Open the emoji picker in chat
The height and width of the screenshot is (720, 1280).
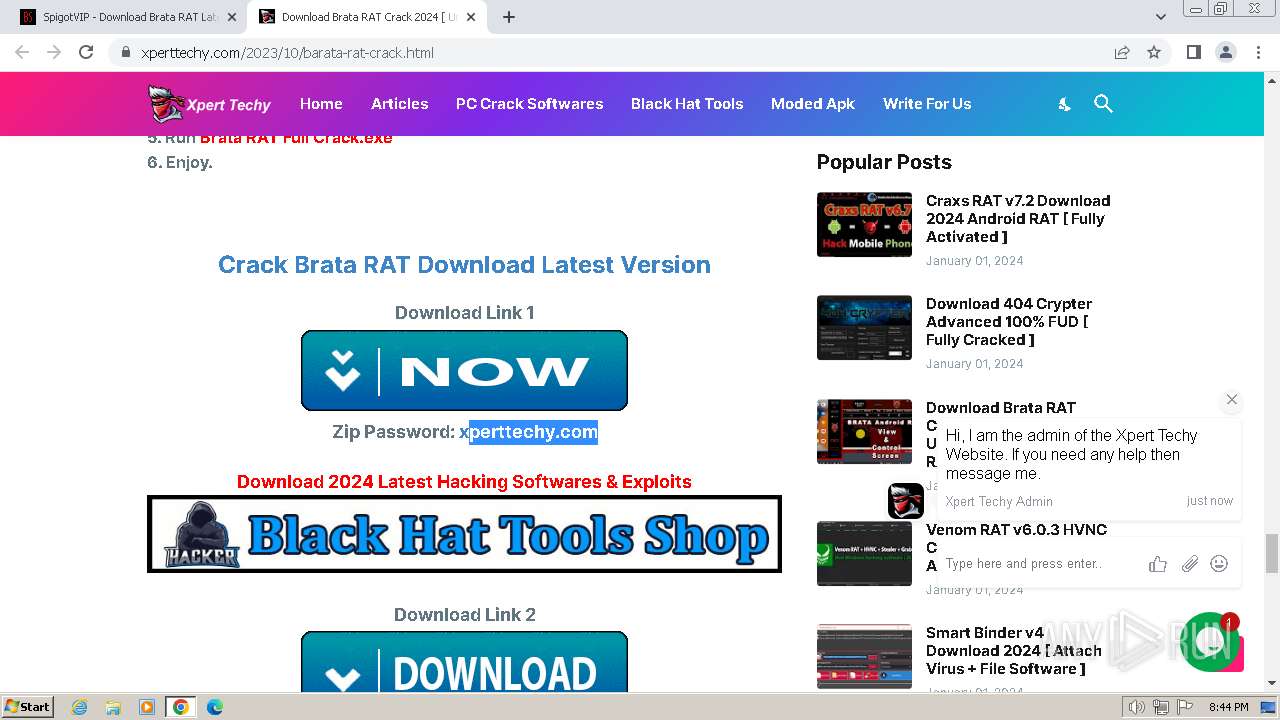click(x=1219, y=564)
